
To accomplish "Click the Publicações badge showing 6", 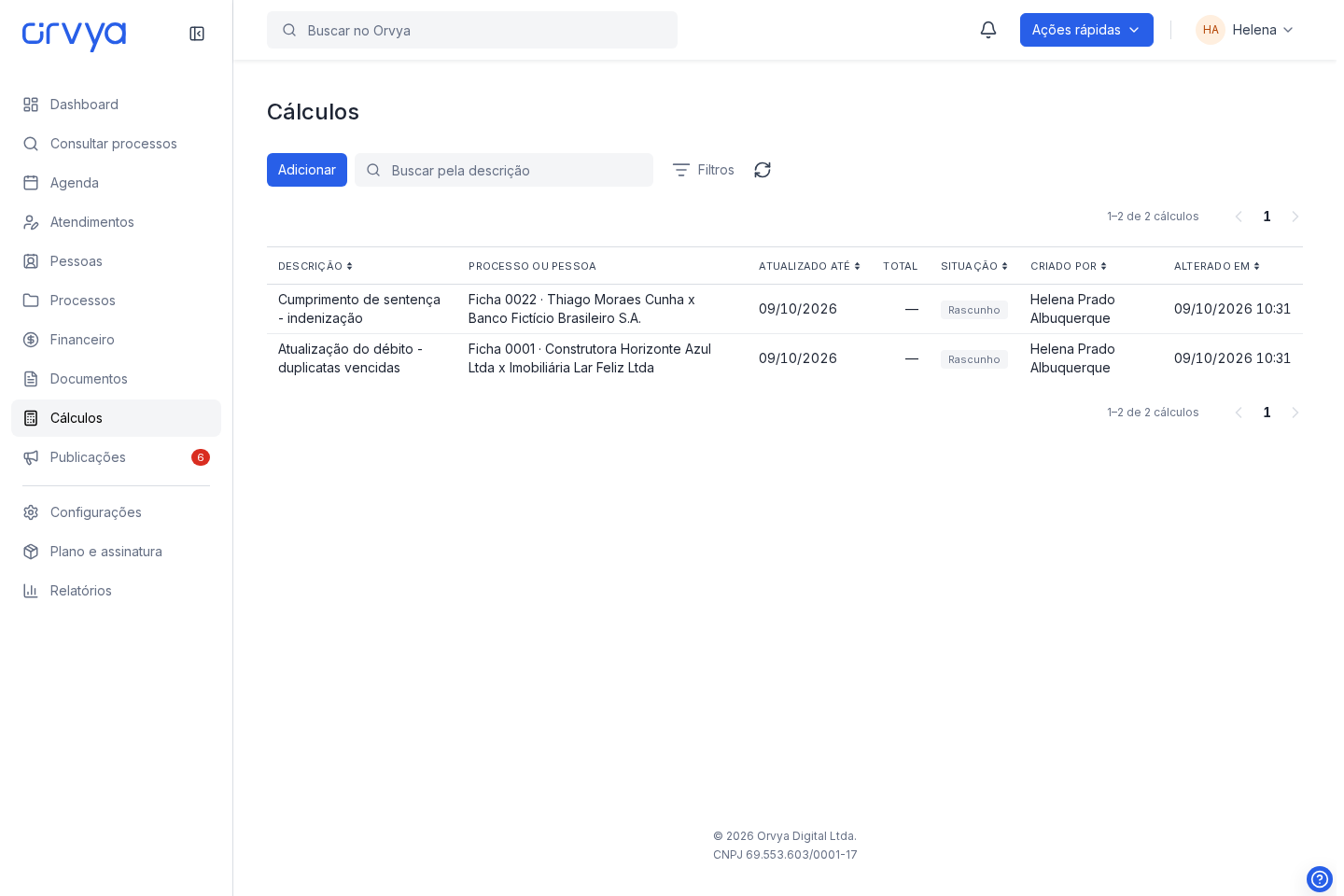I will click(201, 457).
